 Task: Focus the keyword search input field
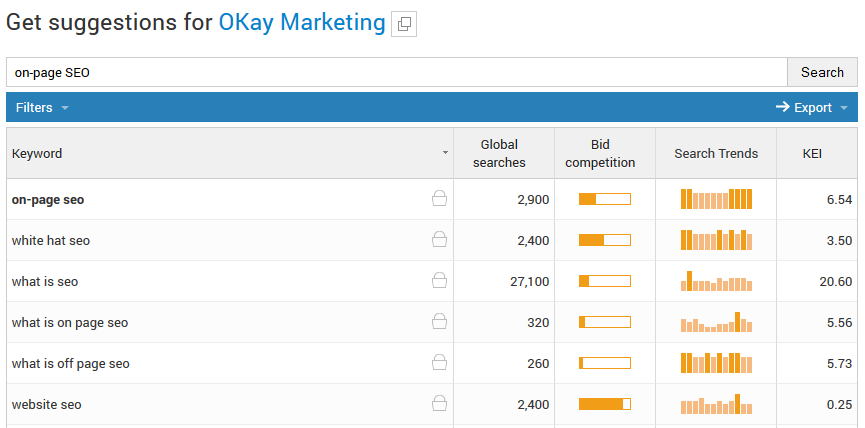[x=397, y=72]
